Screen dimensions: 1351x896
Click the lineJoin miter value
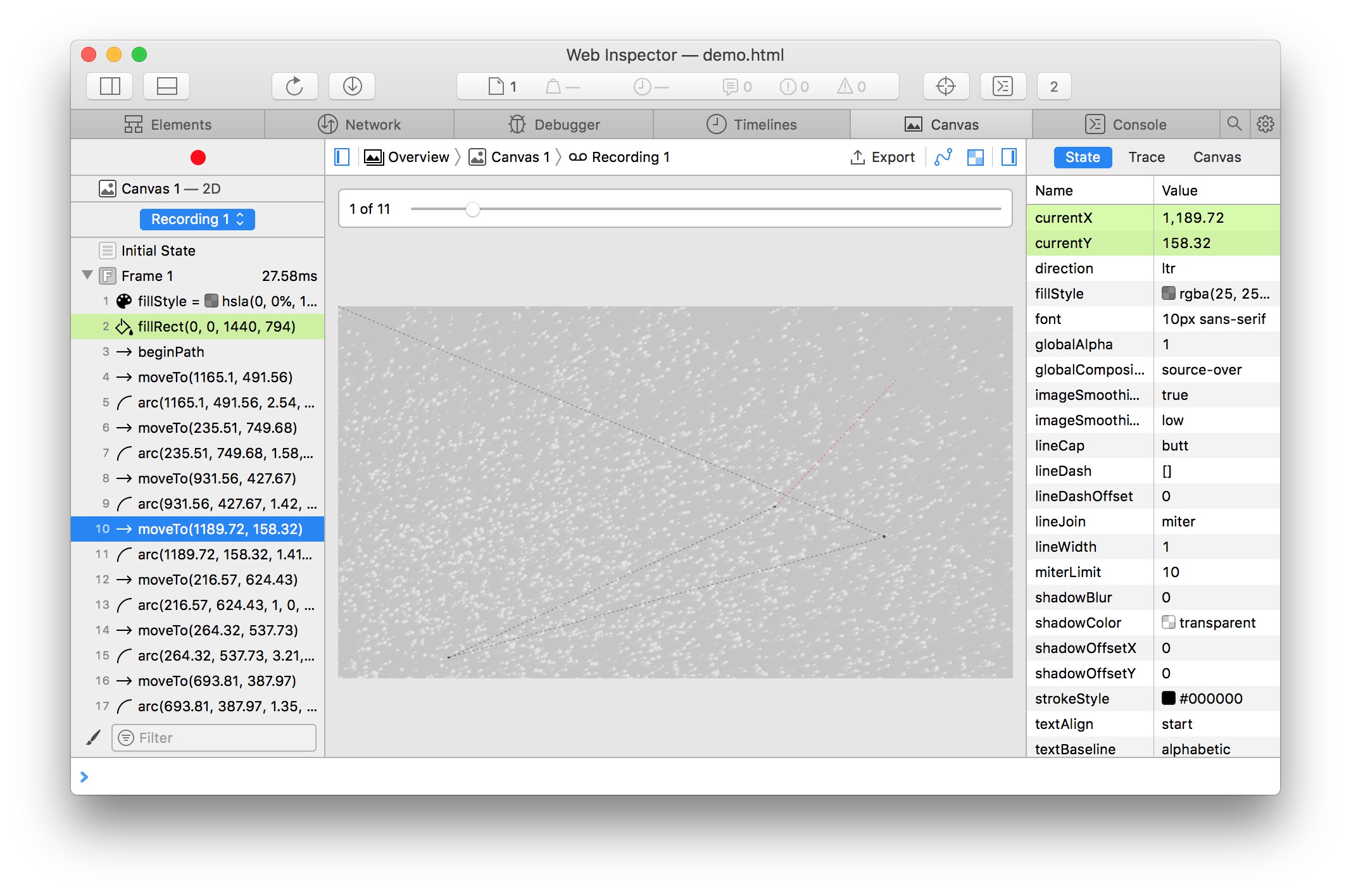pos(1178,521)
